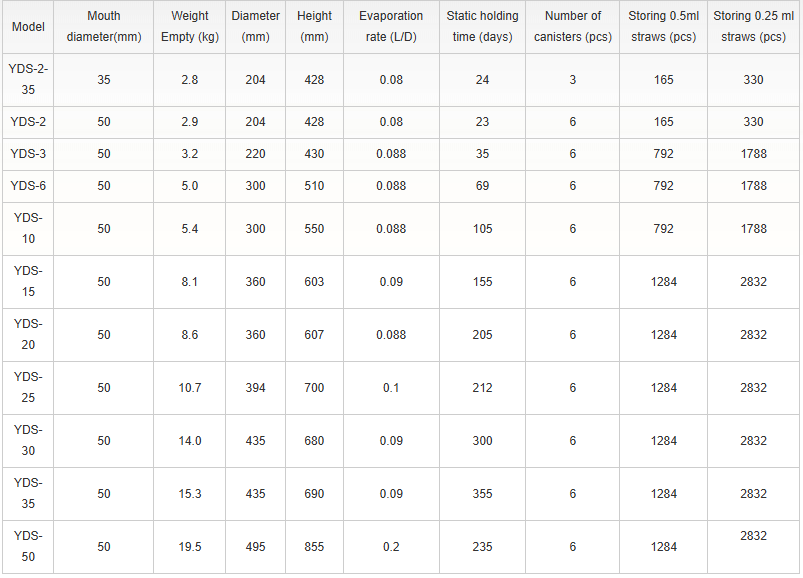Select the YDS-25 model cell
Screen dimensions: 803x578
pyautogui.click(x=28, y=388)
